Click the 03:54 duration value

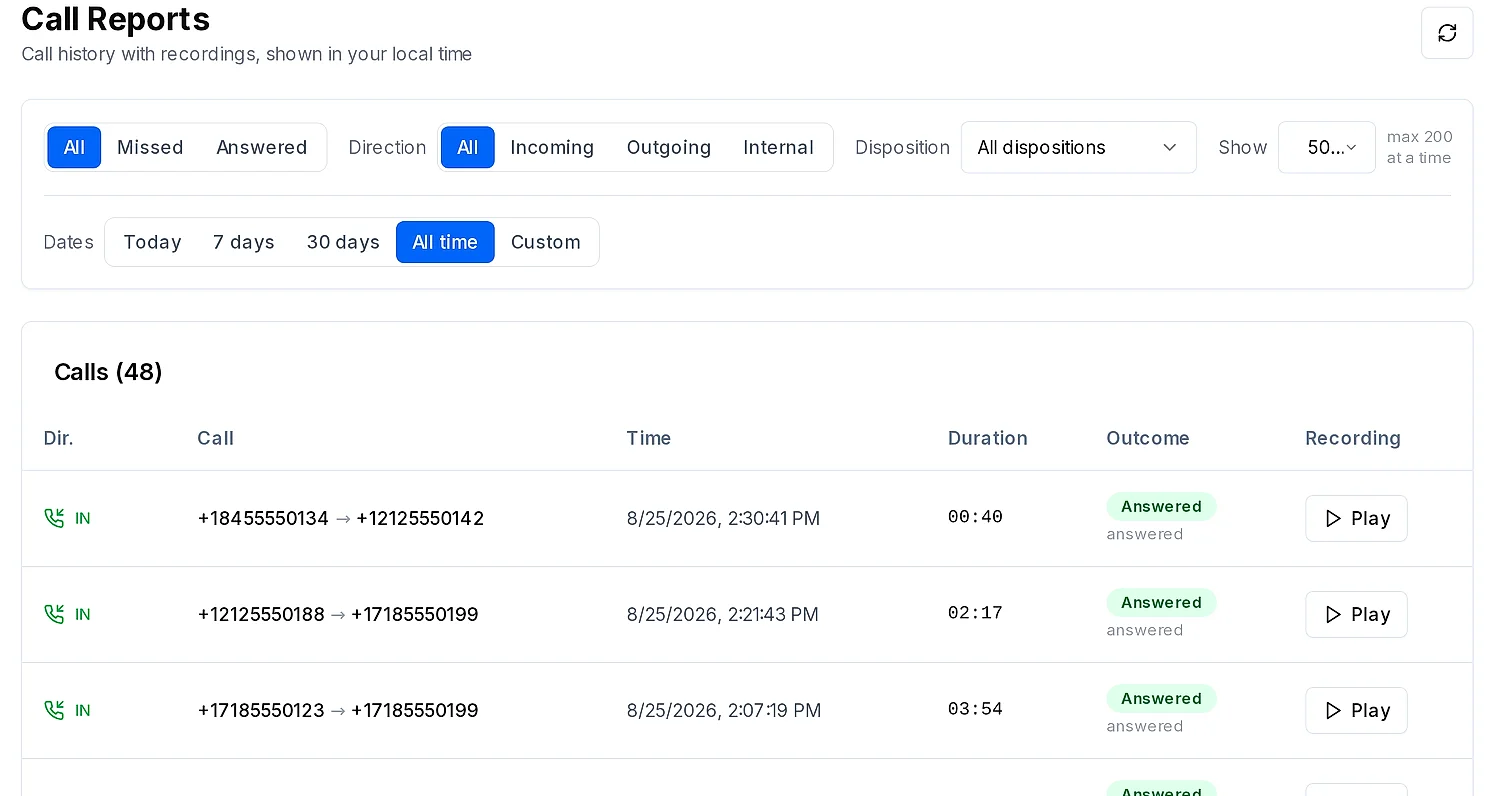975,709
